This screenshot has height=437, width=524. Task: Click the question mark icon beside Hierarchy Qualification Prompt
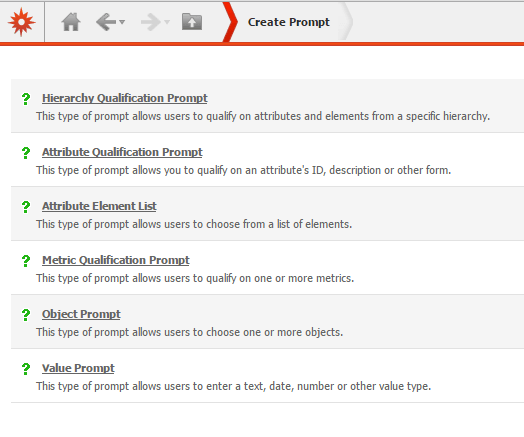[26, 99]
